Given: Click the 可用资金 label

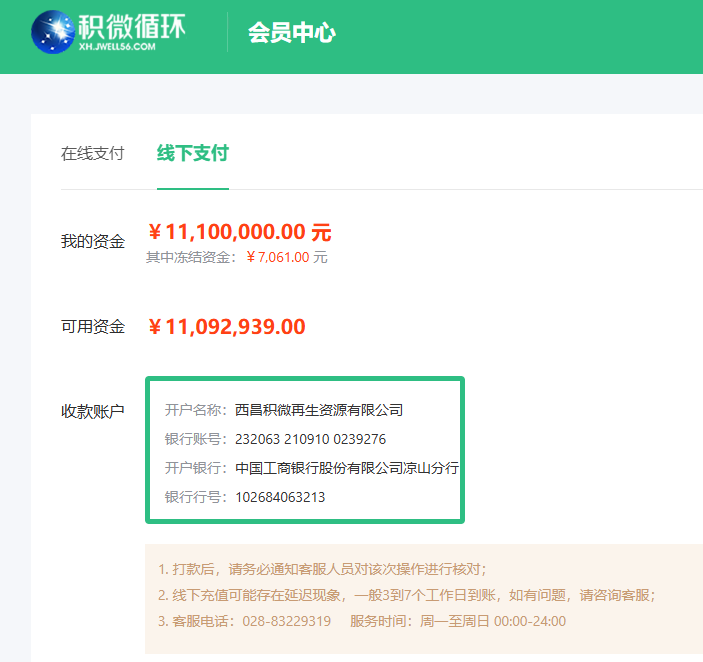Looking at the screenshot, I should pyautogui.click(x=92, y=327).
